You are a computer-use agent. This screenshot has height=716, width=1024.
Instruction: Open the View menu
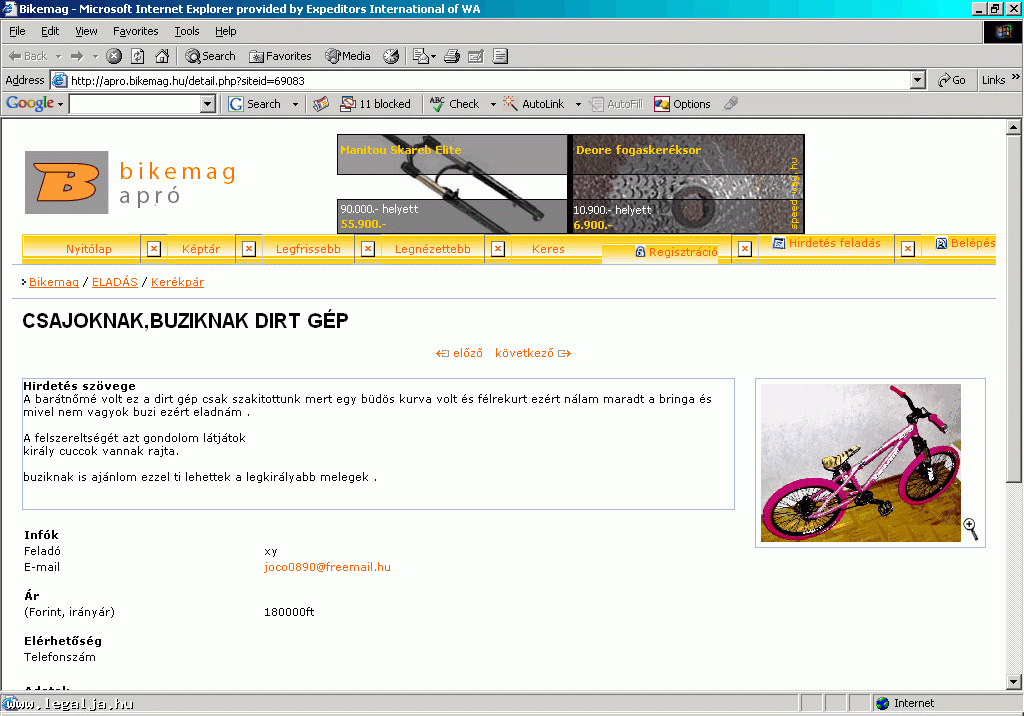click(86, 31)
